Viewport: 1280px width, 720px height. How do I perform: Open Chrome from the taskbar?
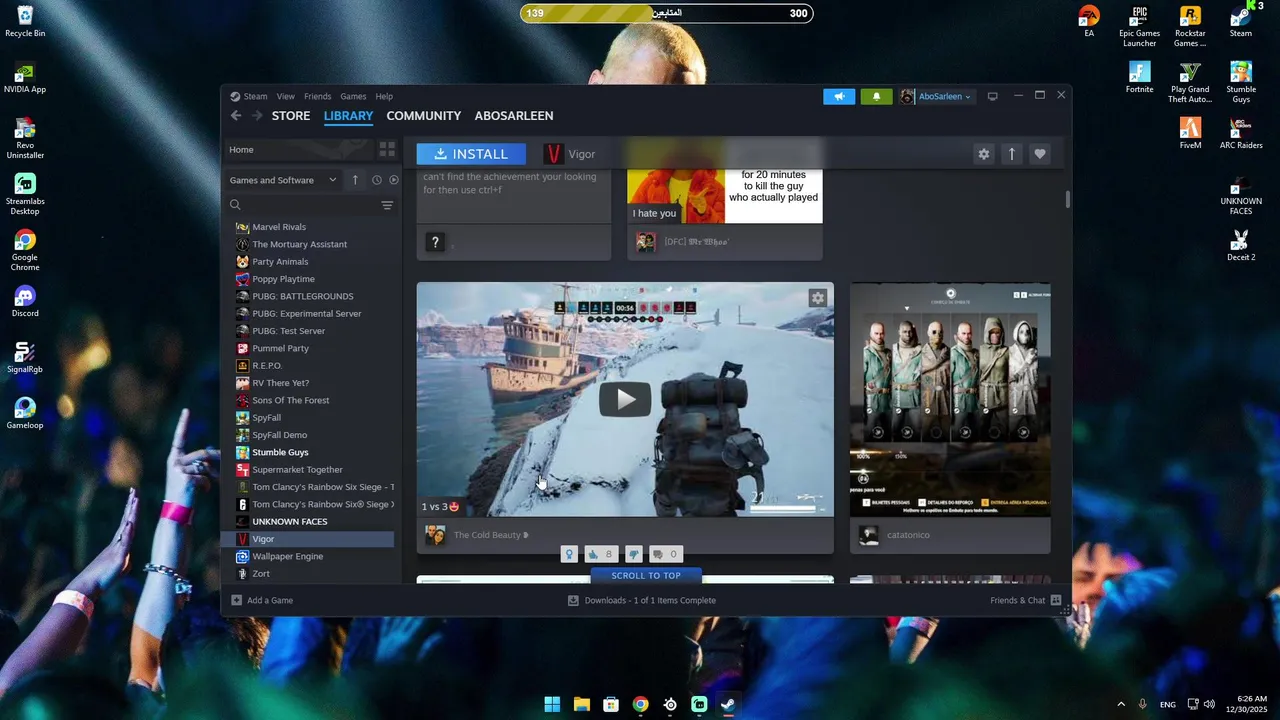coord(640,704)
